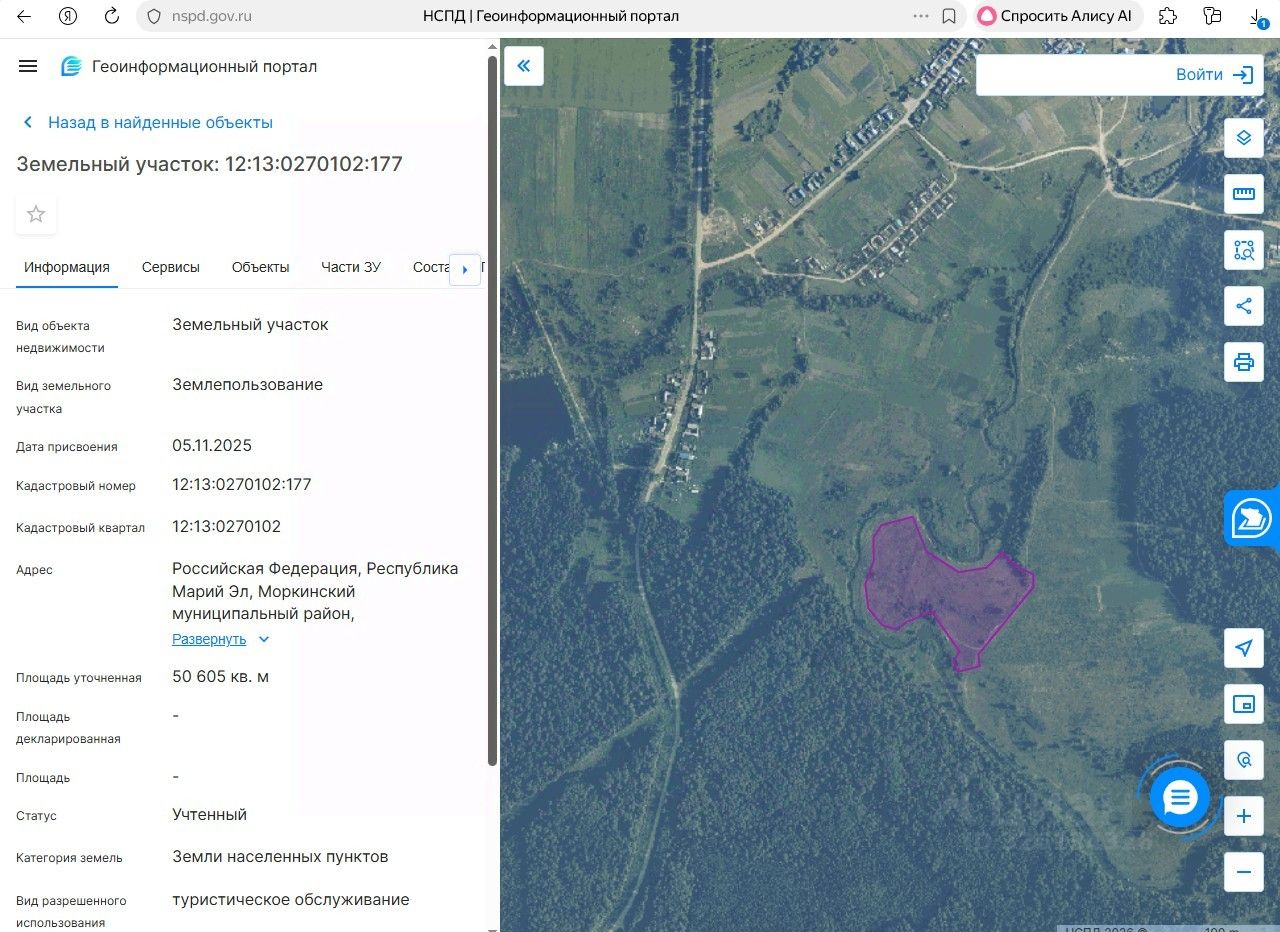Screen dimensions: 1280x932
Task: Switch to the Сервисы tab
Action: (171, 267)
